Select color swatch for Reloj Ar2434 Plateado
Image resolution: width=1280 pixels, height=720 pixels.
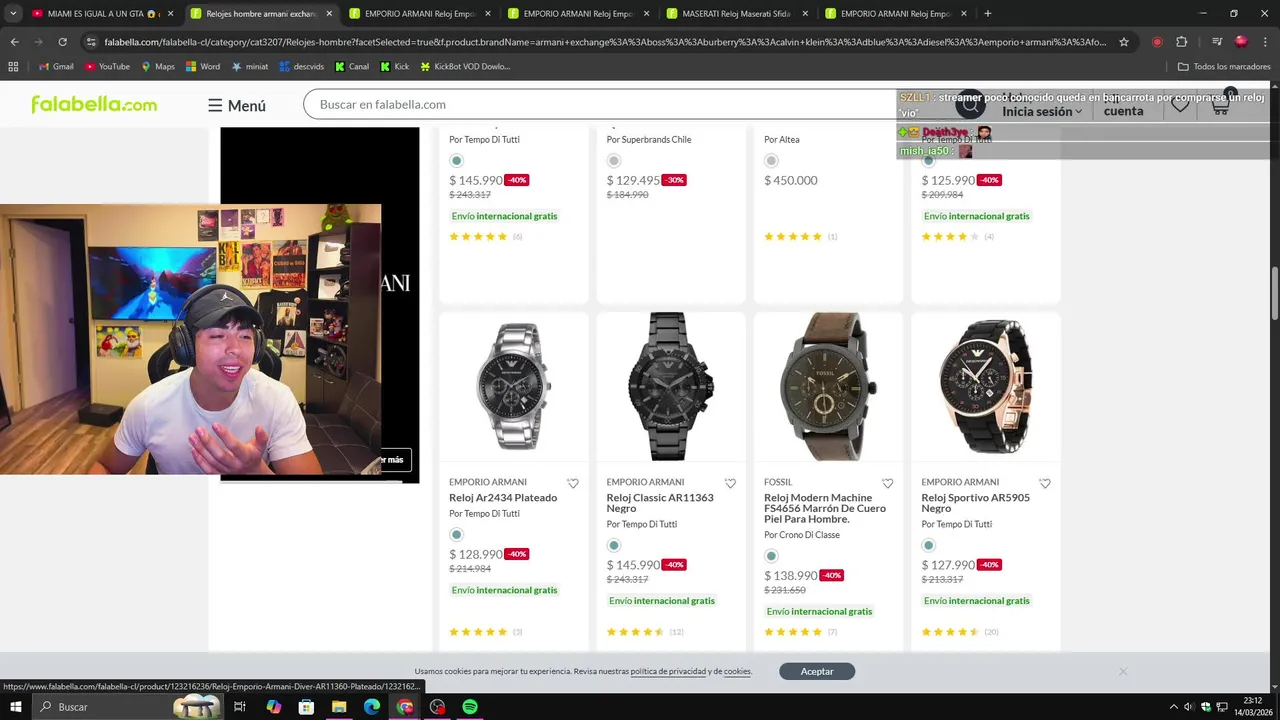coord(456,534)
